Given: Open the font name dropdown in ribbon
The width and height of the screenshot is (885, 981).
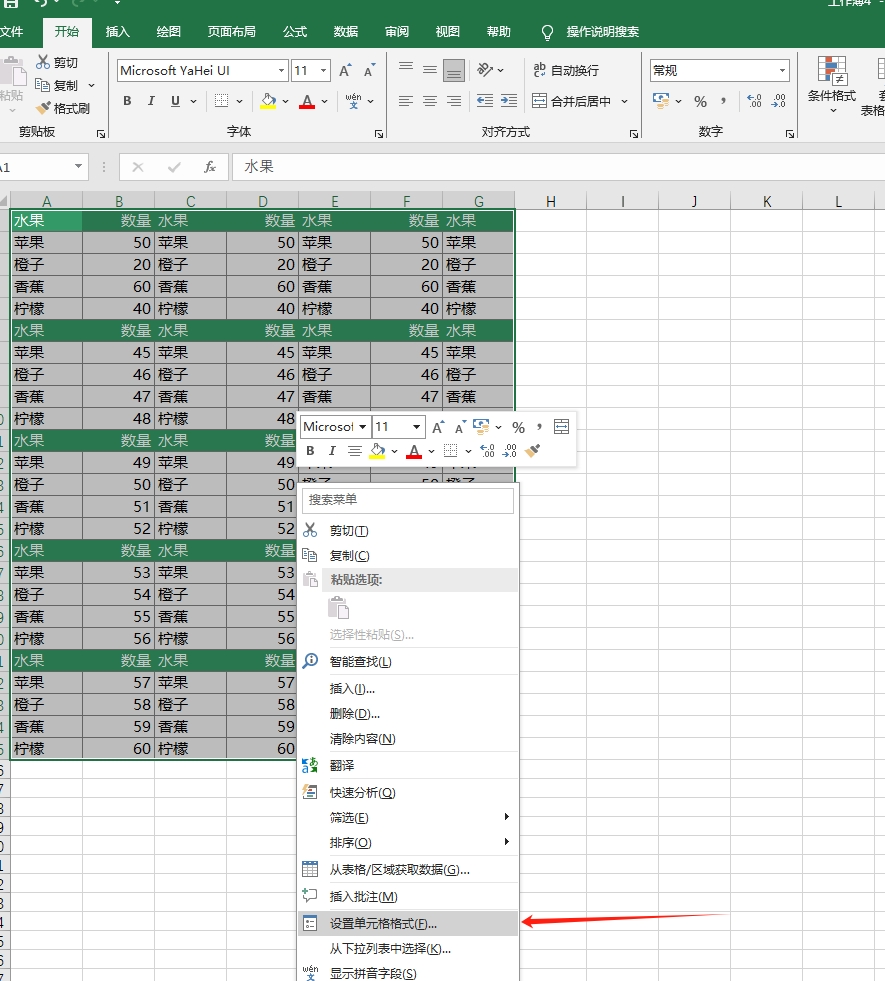Looking at the screenshot, I should pos(281,71).
